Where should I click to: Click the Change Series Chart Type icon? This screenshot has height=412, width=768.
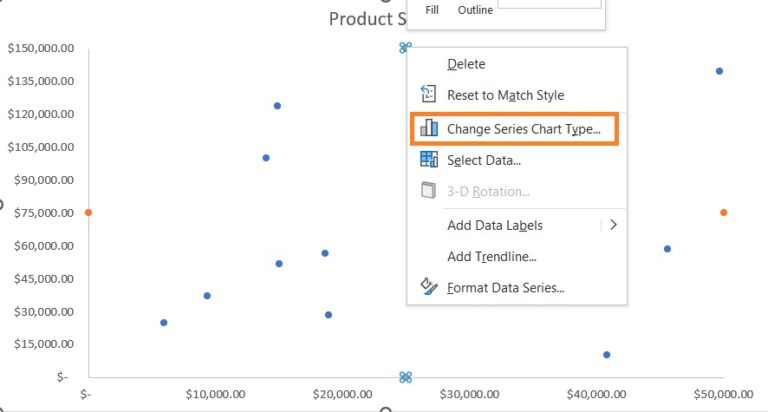tap(429, 128)
